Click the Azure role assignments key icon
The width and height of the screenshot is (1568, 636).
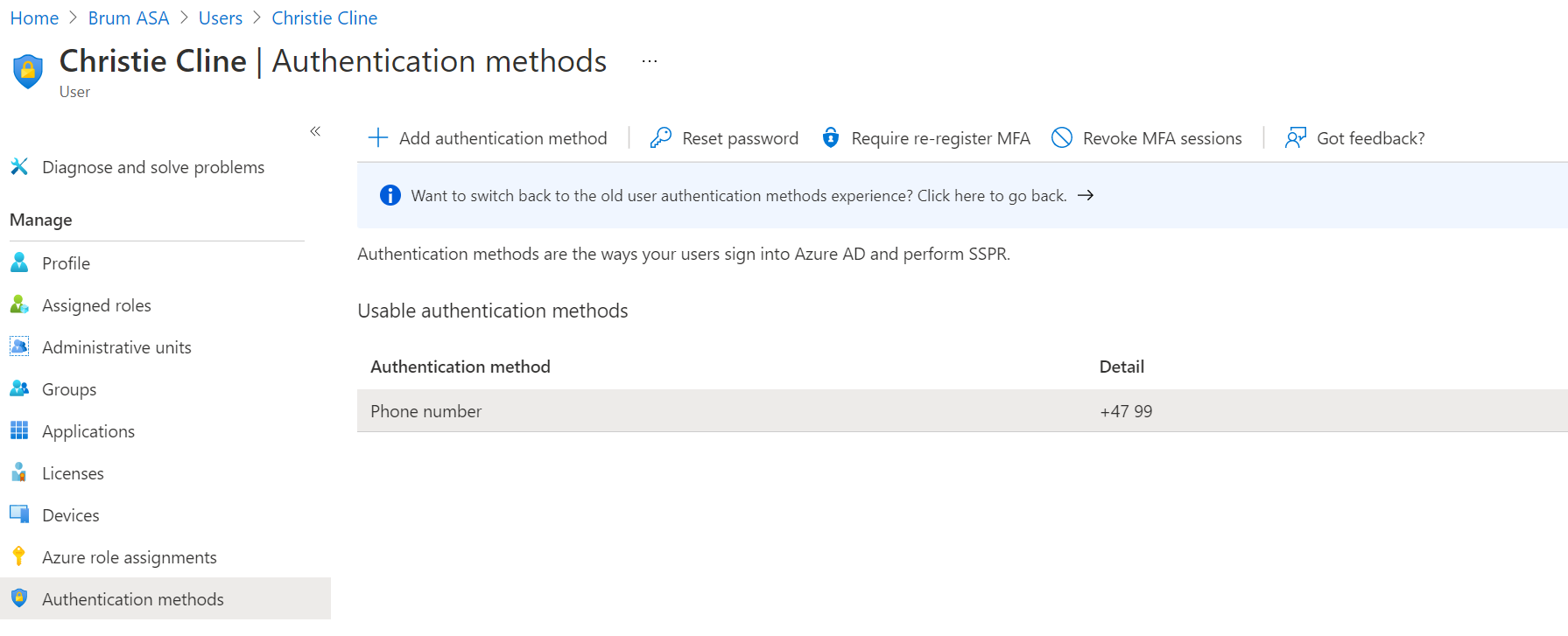pos(19,556)
